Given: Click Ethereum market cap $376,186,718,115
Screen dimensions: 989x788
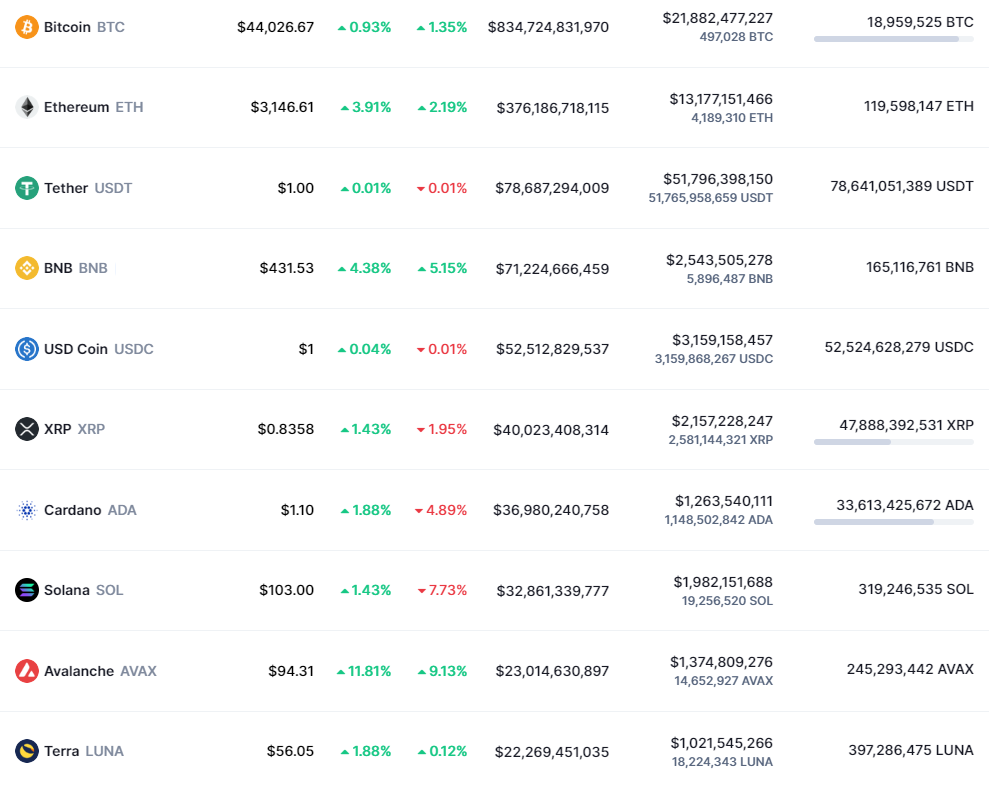Looking at the screenshot, I should point(553,108).
